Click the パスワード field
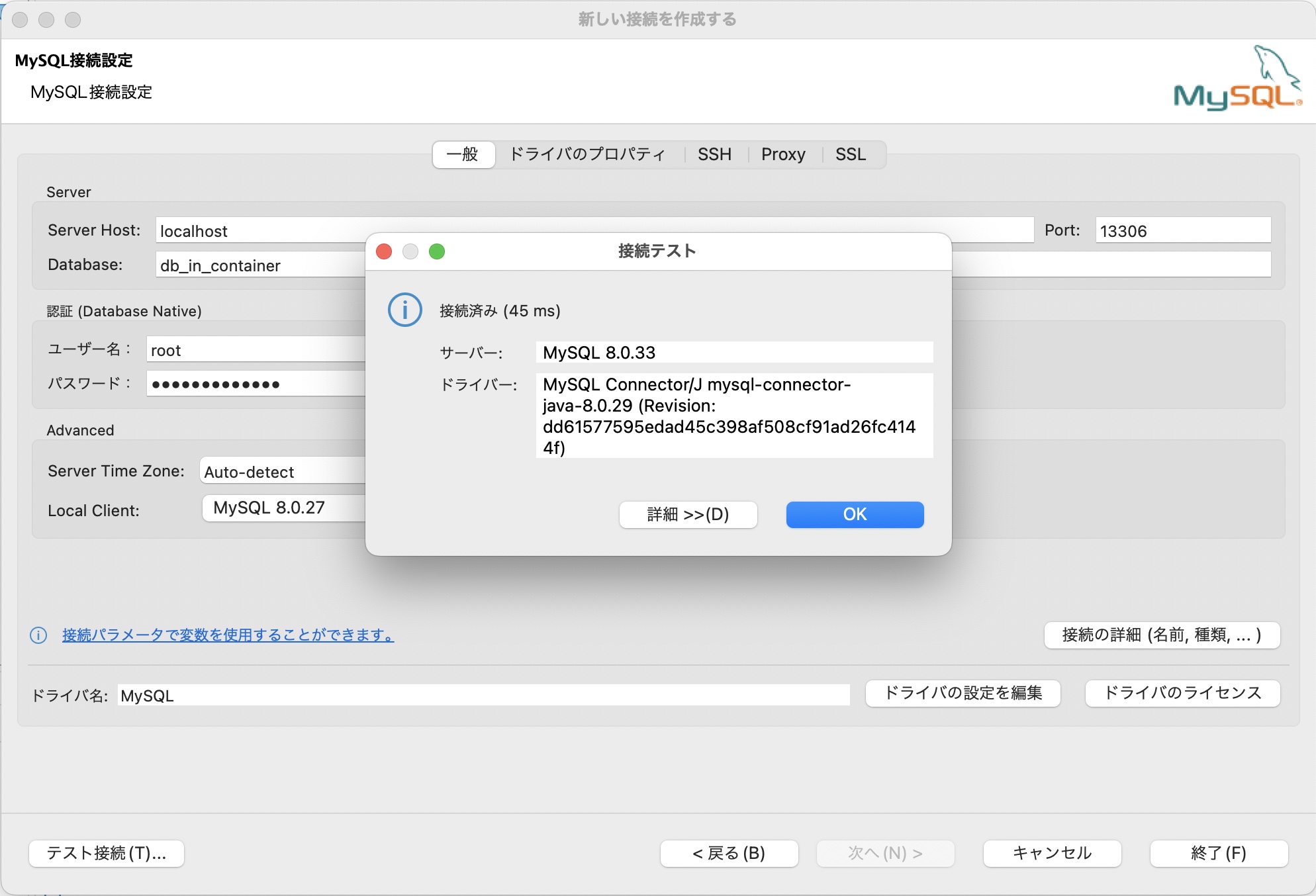The height and width of the screenshot is (896, 1316). point(256,384)
